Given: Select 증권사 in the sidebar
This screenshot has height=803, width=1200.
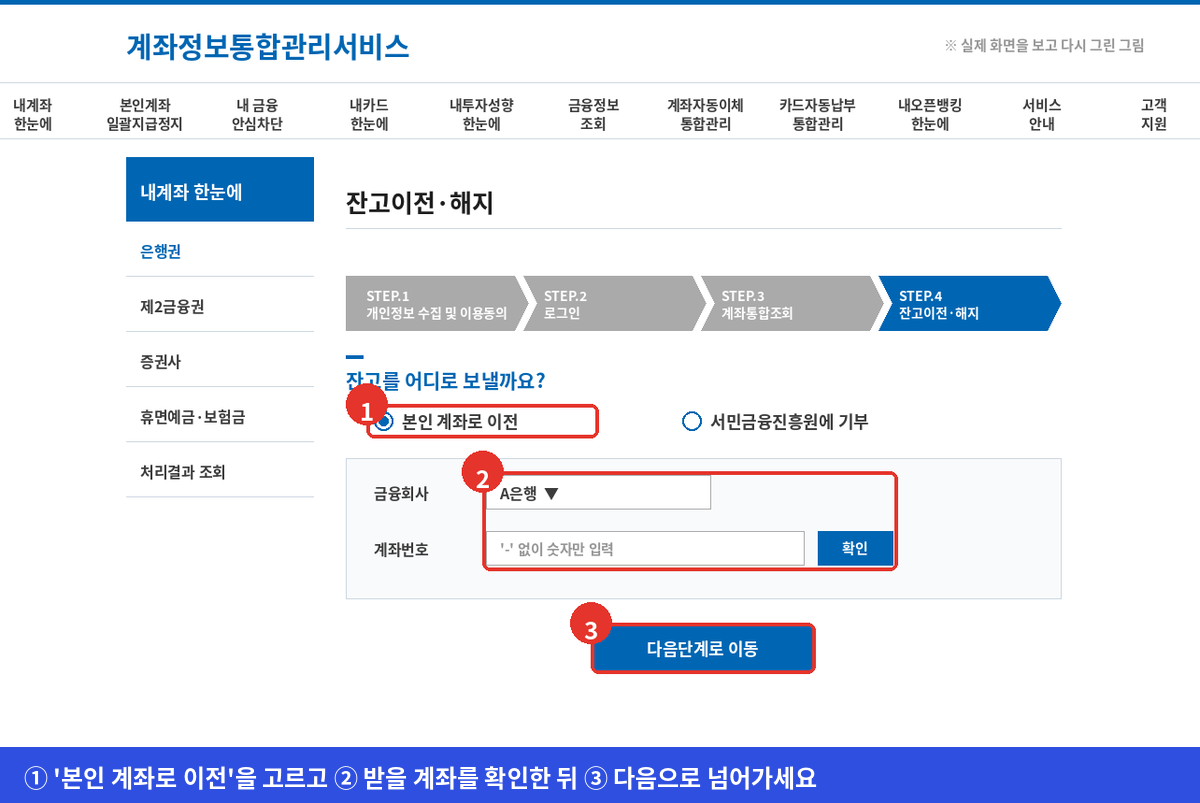Looking at the screenshot, I should (x=220, y=362).
